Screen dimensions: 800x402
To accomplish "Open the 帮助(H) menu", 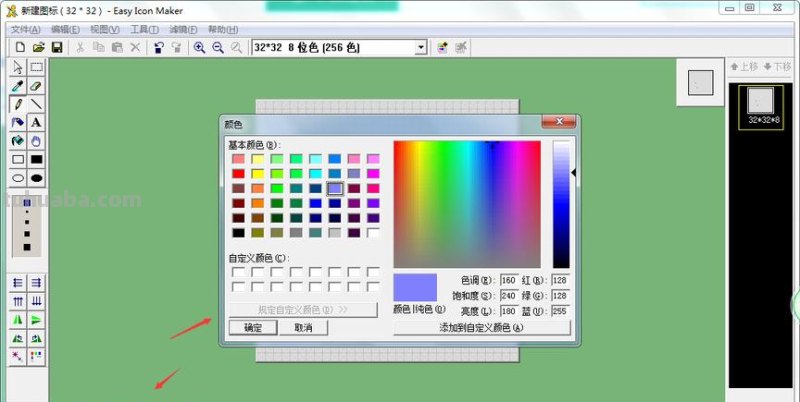I will (223, 30).
